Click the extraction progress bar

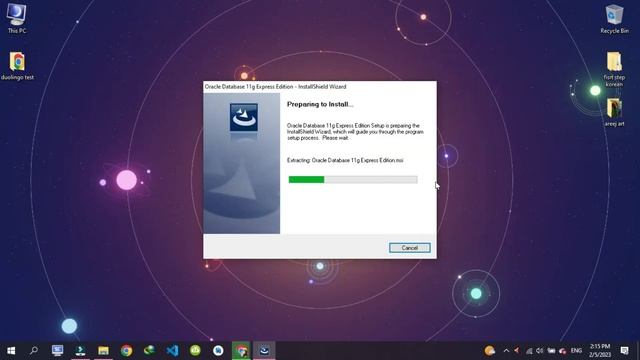point(353,180)
